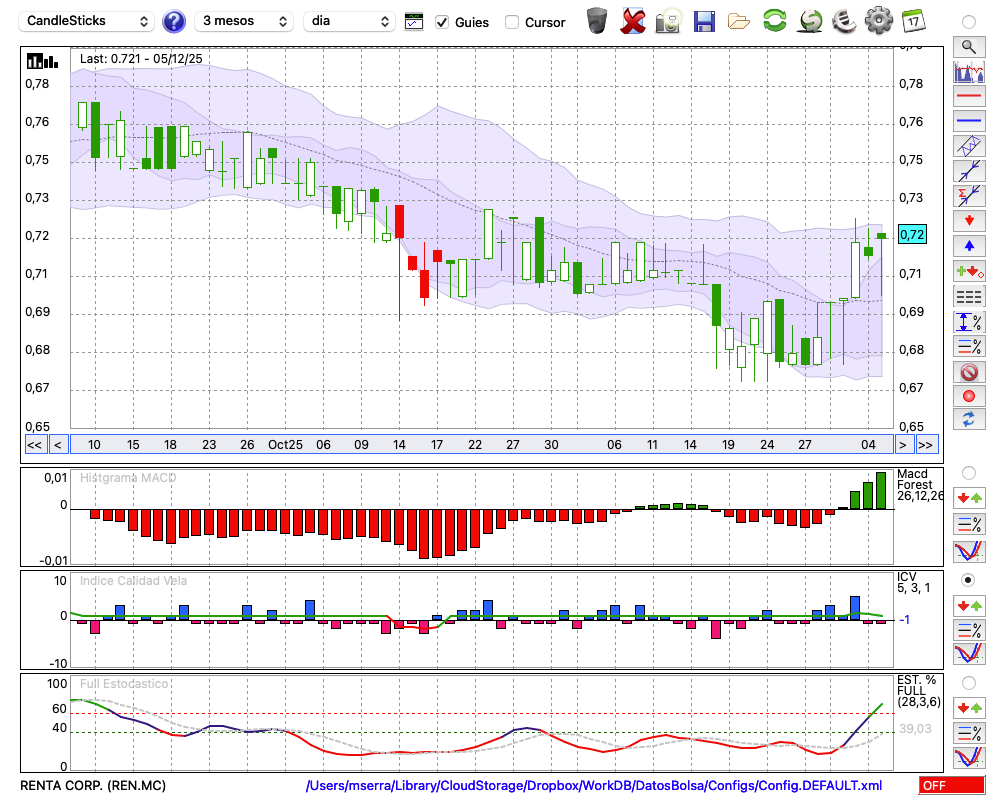Add a blue up arrow marker

click(x=969, y=246)
